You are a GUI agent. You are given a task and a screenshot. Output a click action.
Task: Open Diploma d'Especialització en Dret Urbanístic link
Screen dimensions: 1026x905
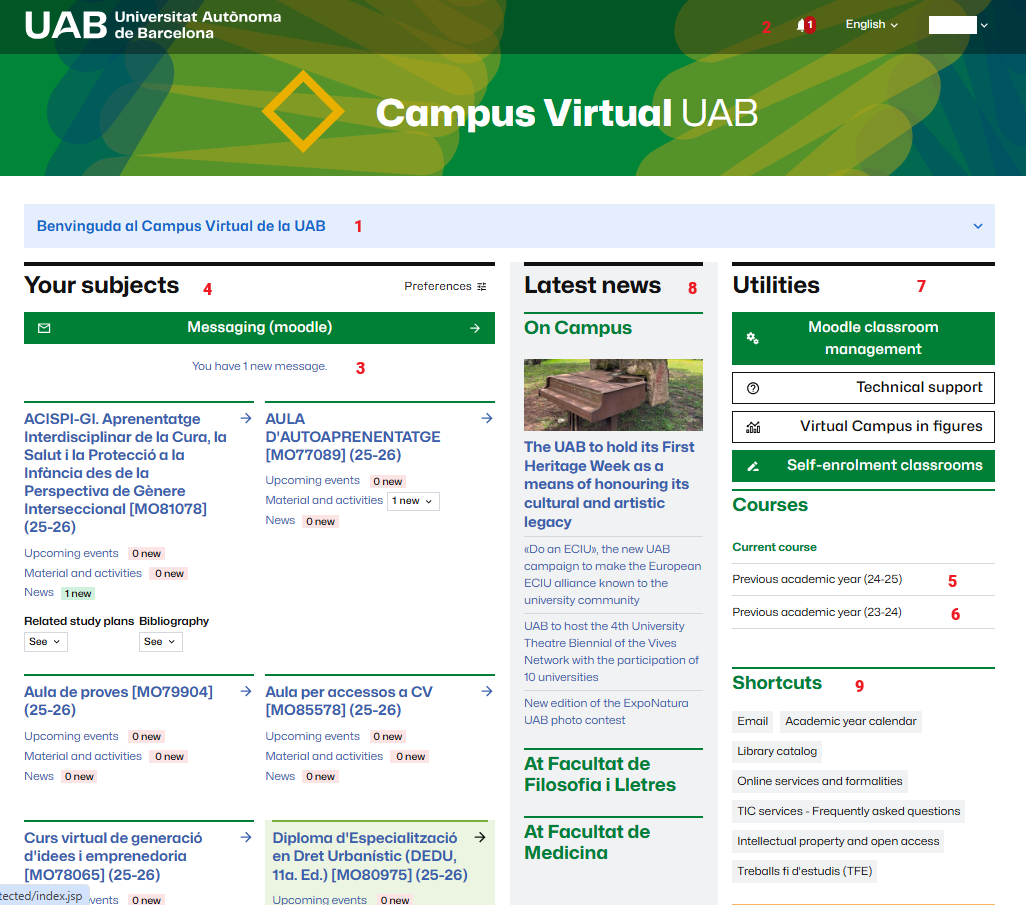[x=370, y=856]
